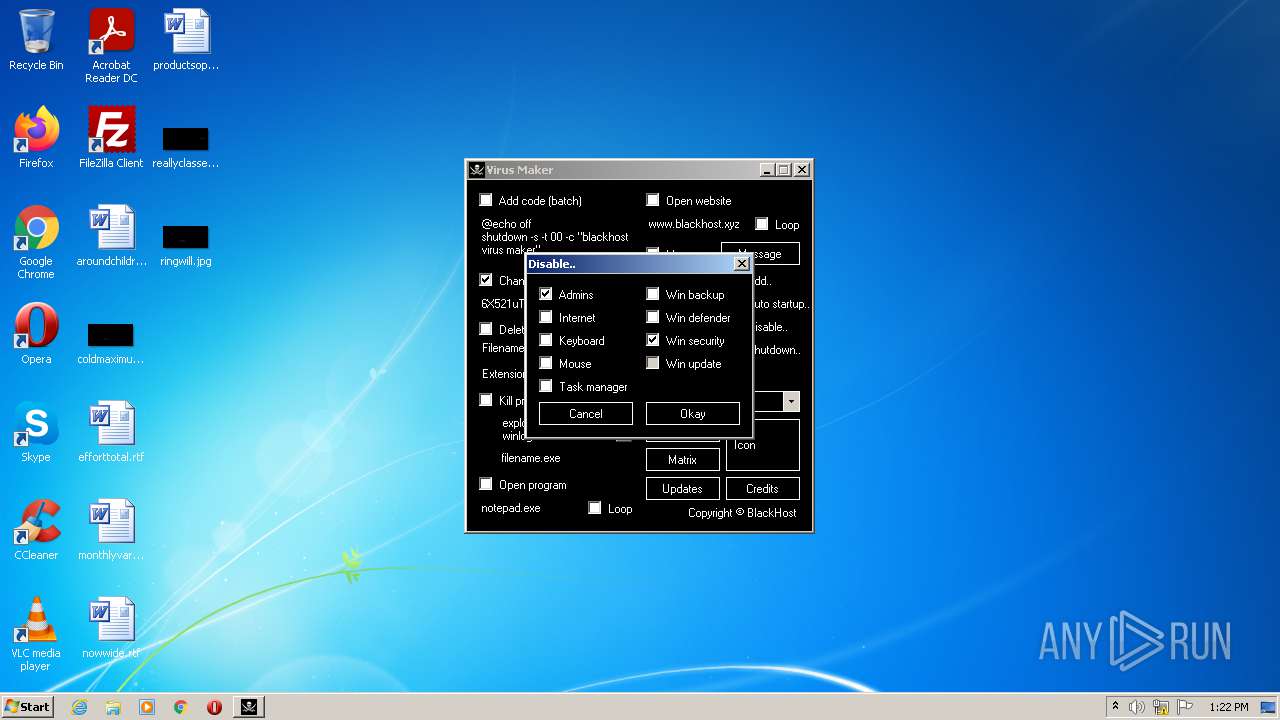Open Windows Explorer folder in taskbar
This screenshot has height=720, width=1280.
coord(113,707)
